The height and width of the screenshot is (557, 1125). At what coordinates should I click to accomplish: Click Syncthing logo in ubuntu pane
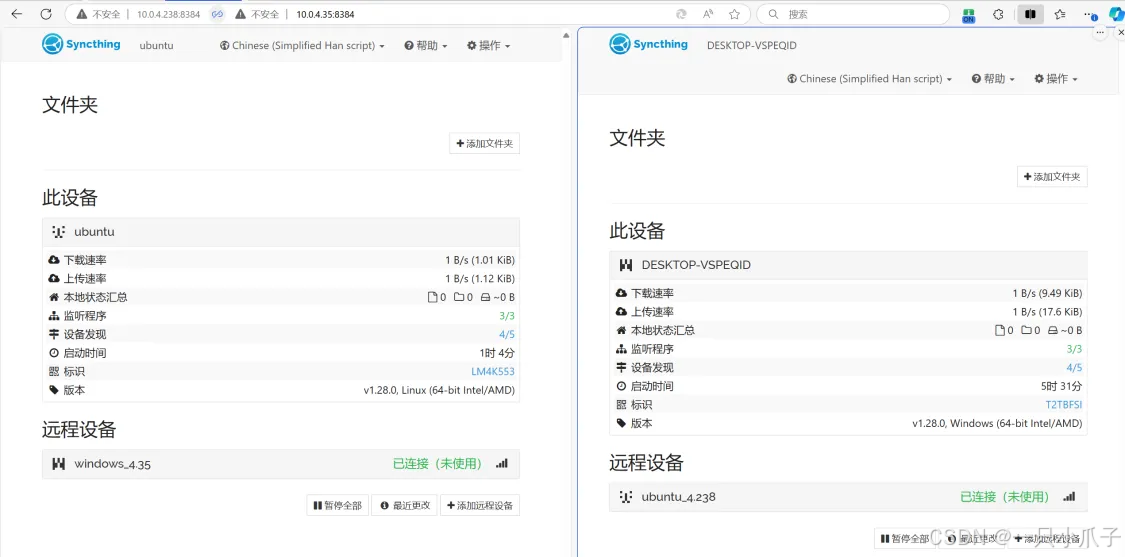coord(81,45)
